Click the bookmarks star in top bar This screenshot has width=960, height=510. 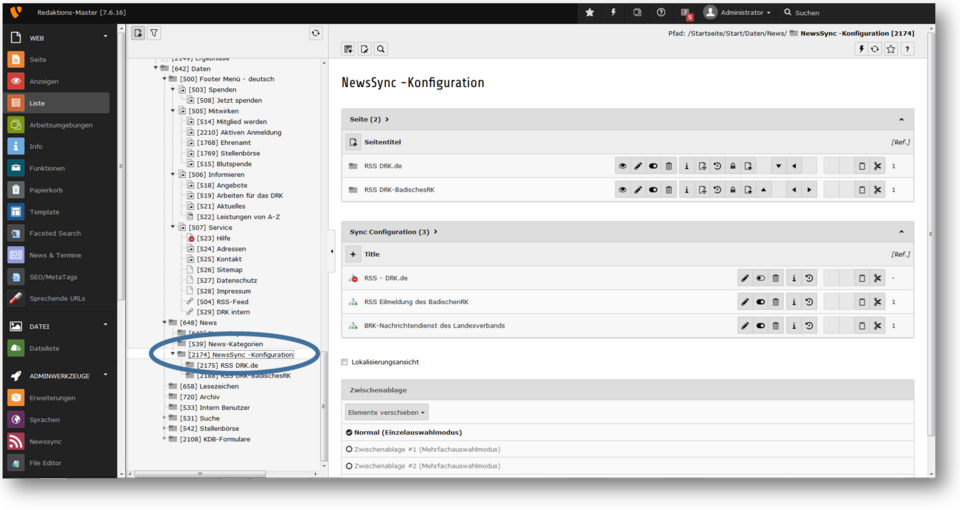pyautogui.click(x=589, y=12)
